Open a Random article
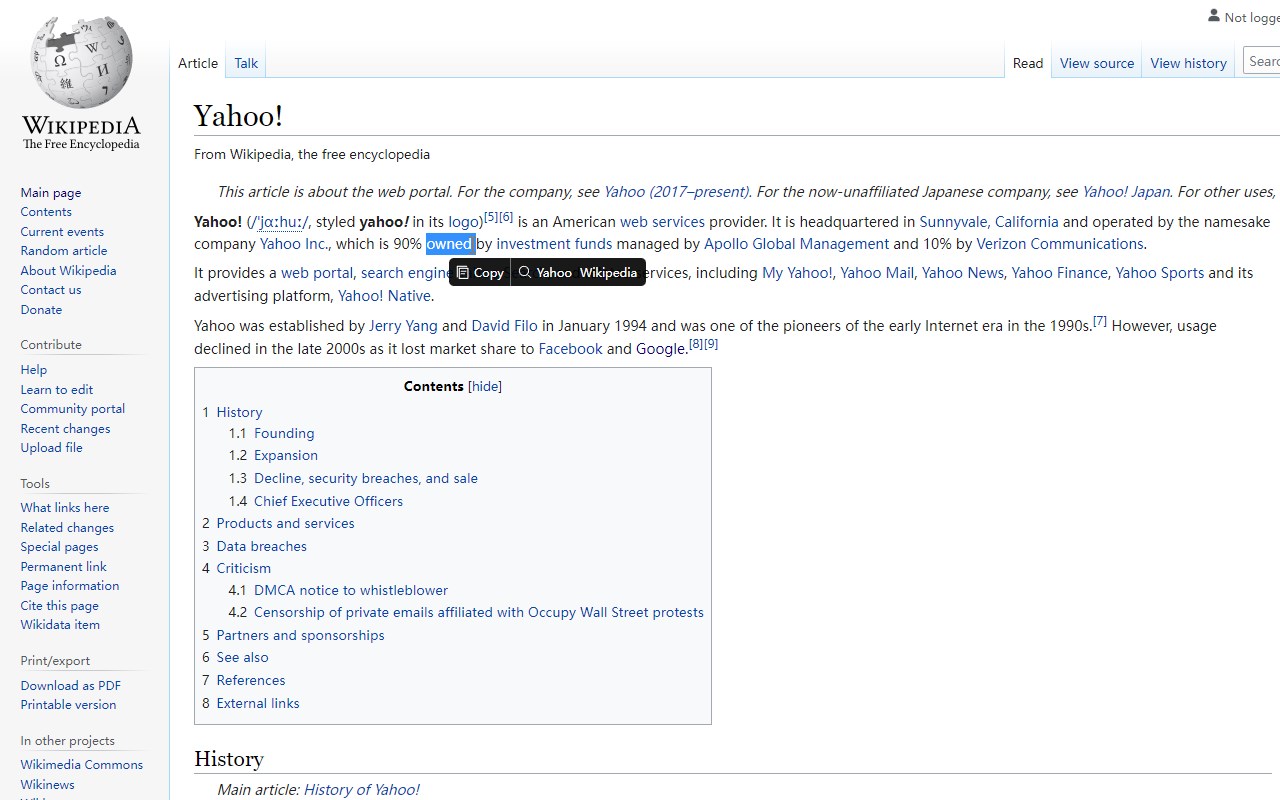Viewport: 1280px width, 800px height. tap(64, 251)
